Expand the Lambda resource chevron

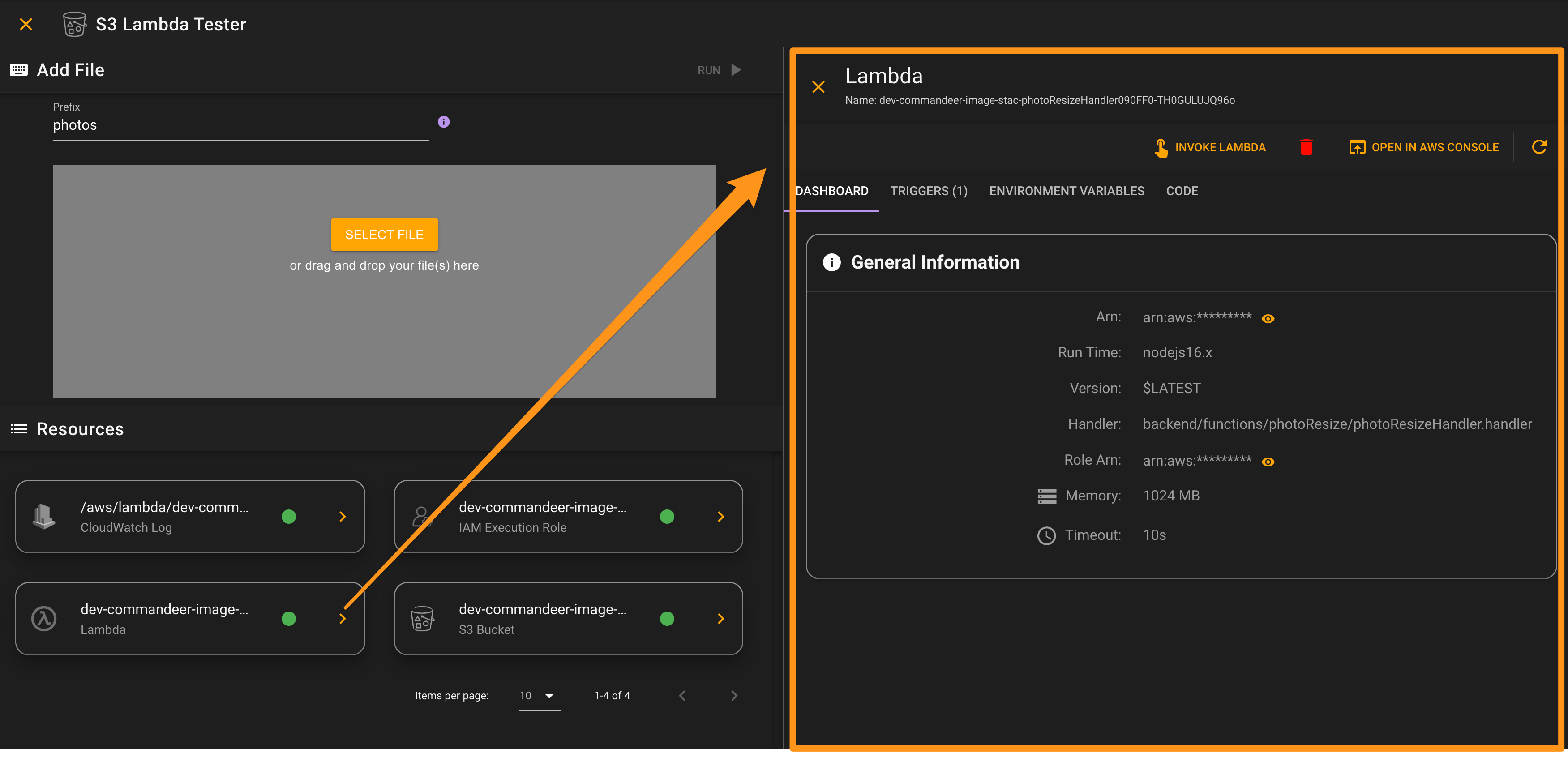pos(343,618)
